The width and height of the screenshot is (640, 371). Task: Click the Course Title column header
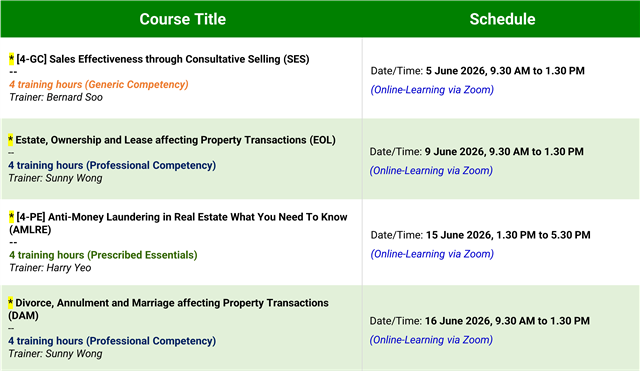click(x=182, y=19)
